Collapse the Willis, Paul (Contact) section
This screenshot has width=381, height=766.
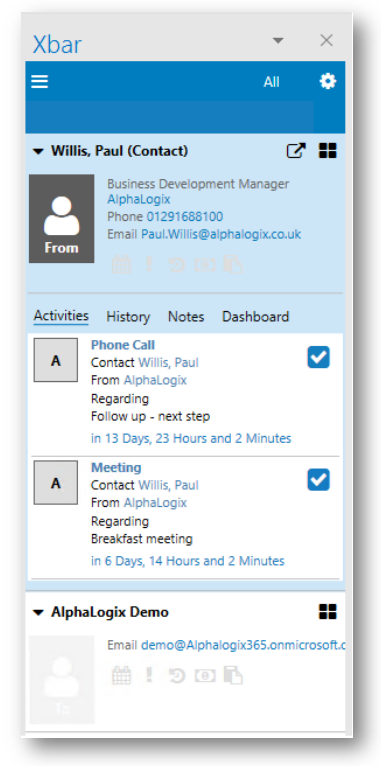click(x=38, y=151)
